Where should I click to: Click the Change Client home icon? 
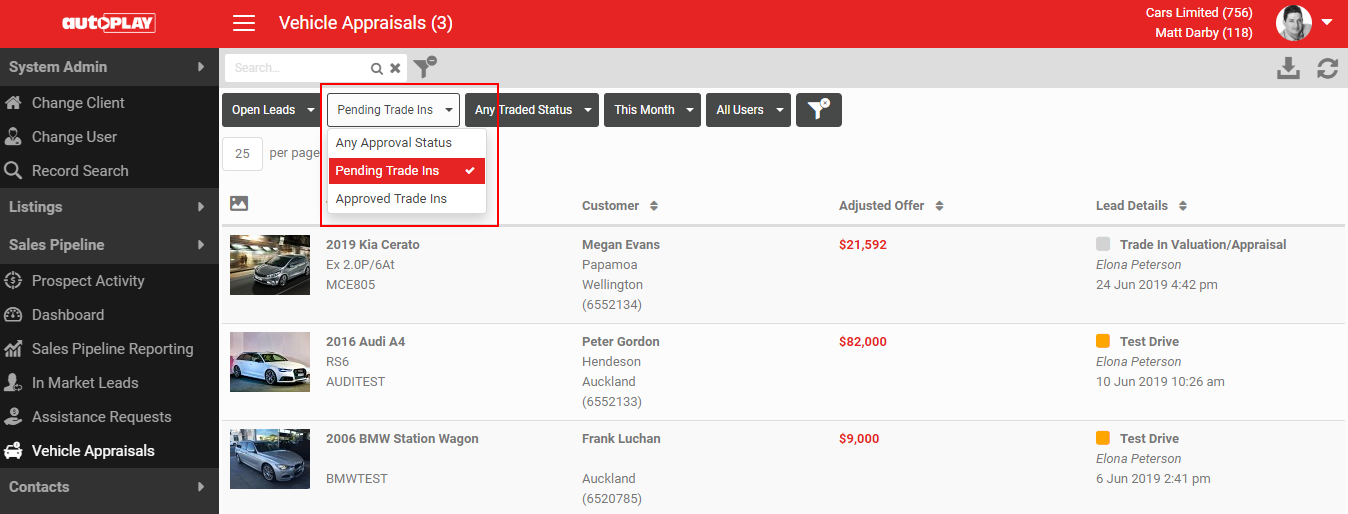(13, 102)
